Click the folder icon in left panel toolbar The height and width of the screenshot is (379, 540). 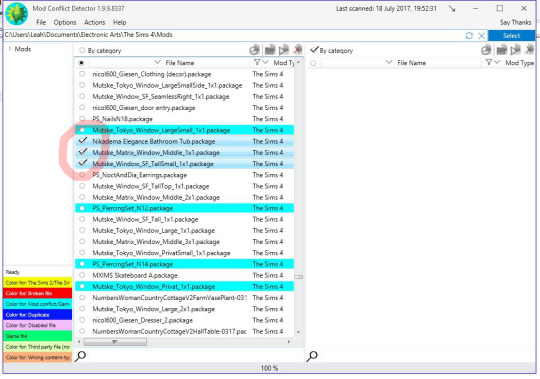tap(270, 50)
